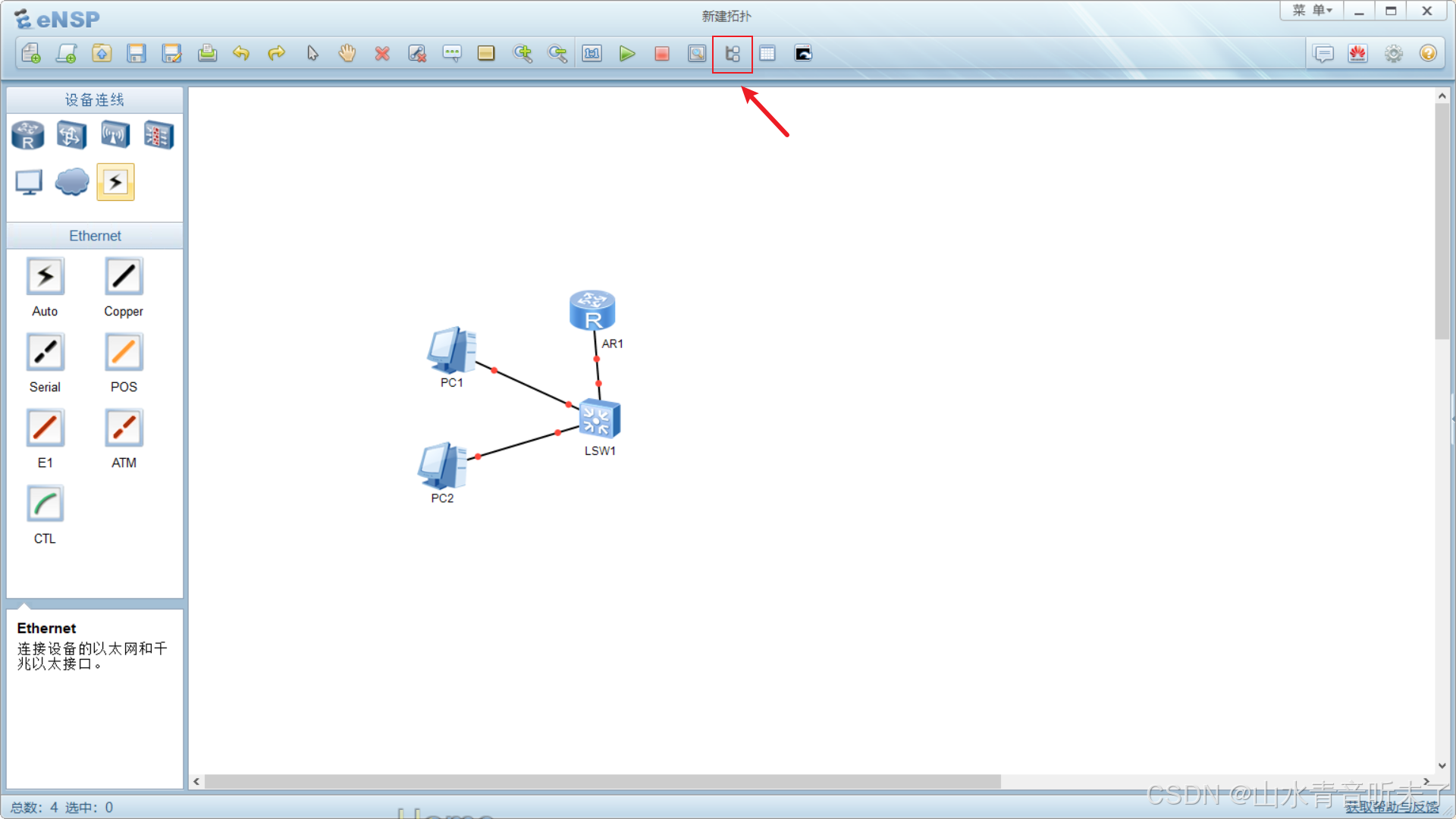The width and height of the screenshot is (1456, 819).
Task: Open the 菜单 dropdown menu
Action: (x=1312, y=11)
